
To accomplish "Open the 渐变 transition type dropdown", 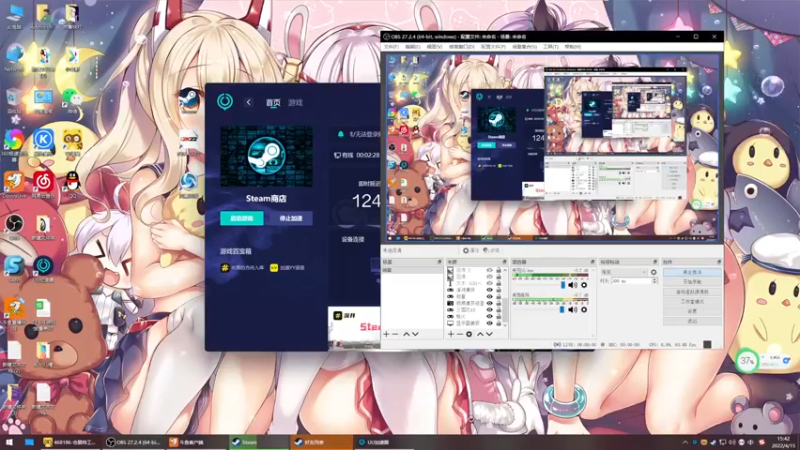I will (624, 272).
